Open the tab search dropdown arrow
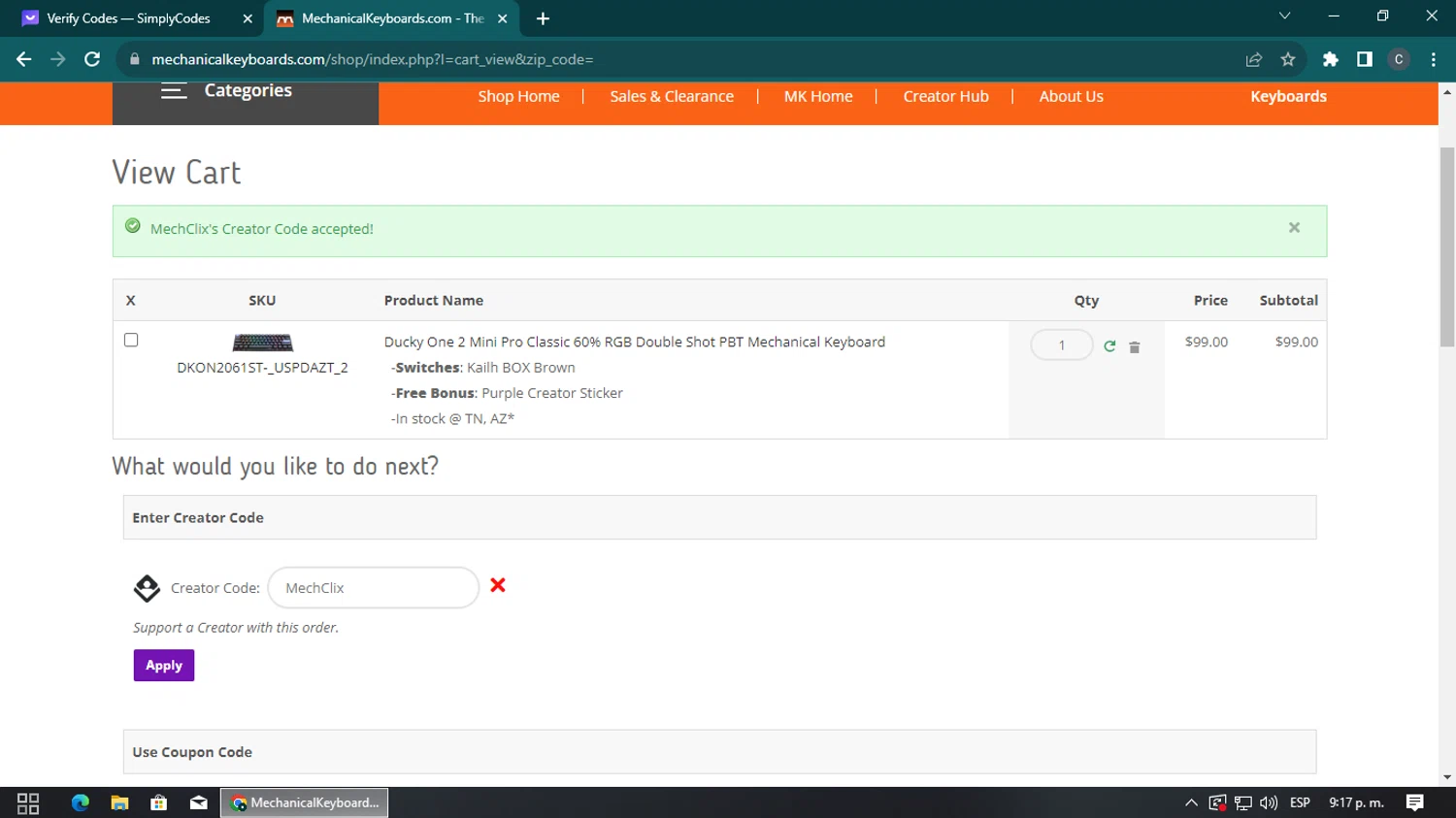The height and width of the screenshot is (818, 1456). [1284, 16]
